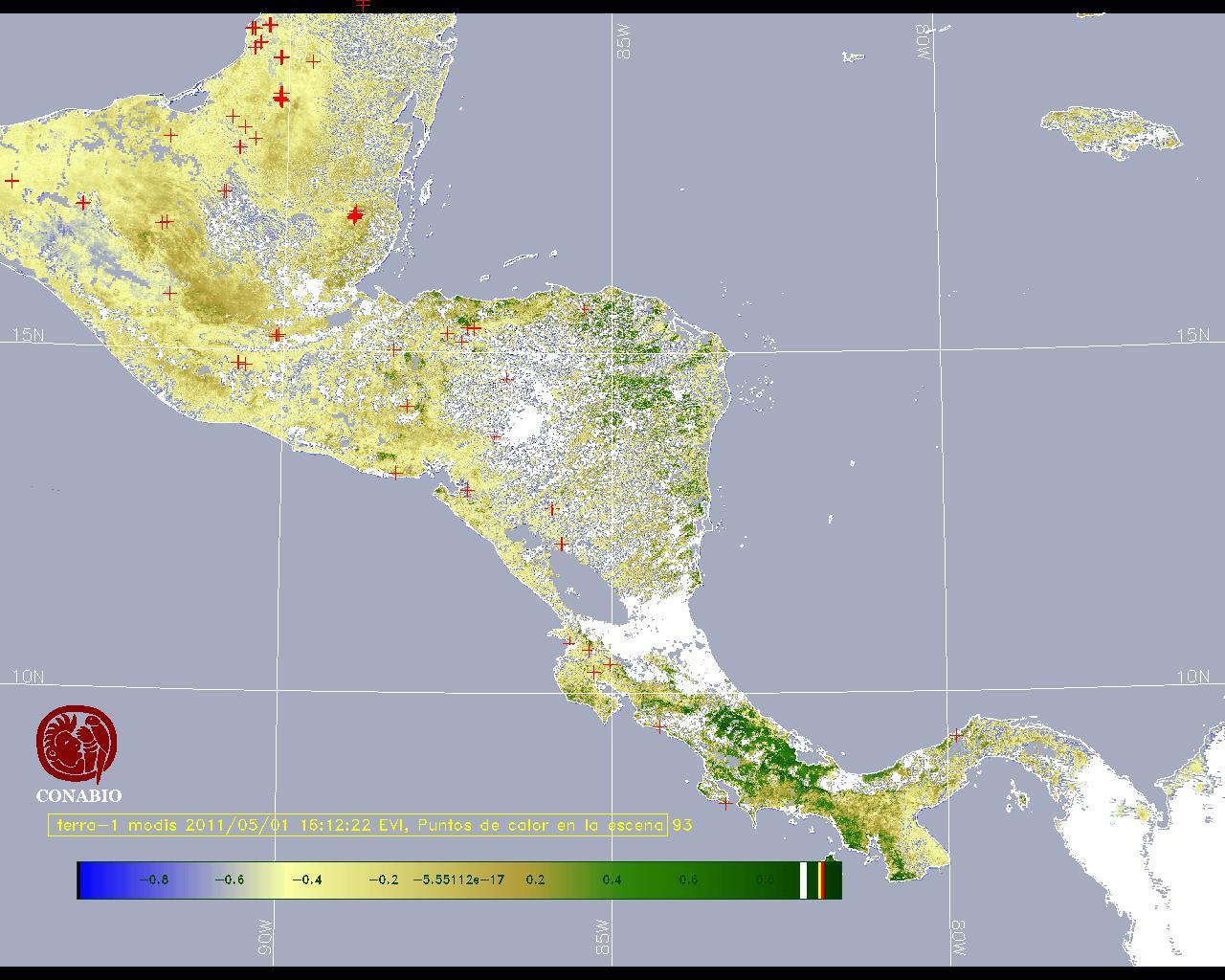Select the large red hot spot cluster in Belize
Viewport: 1225px width, 980px height.
(x=355, y=215)
